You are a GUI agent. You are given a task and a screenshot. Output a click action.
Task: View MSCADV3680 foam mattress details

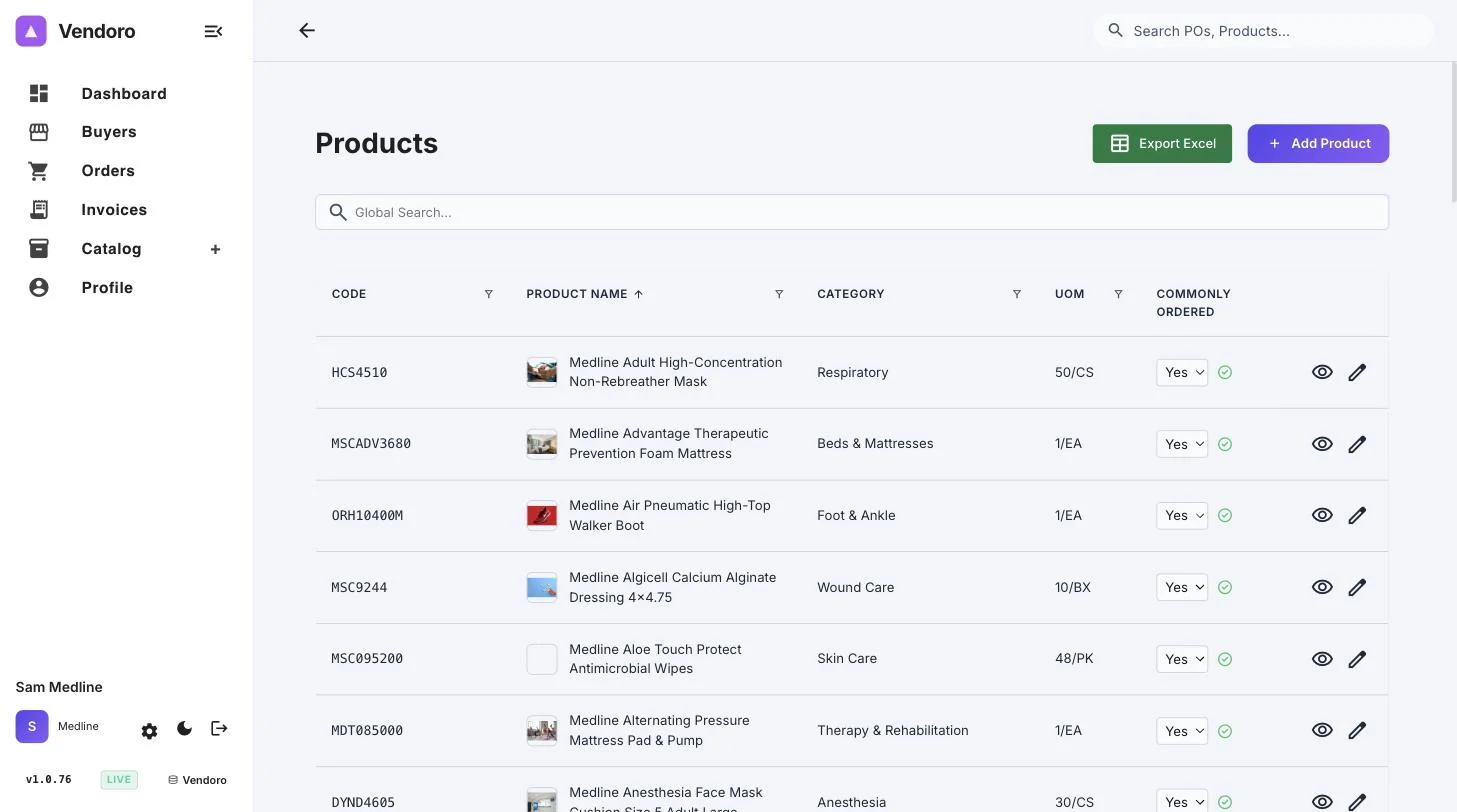pos(1322,444)
